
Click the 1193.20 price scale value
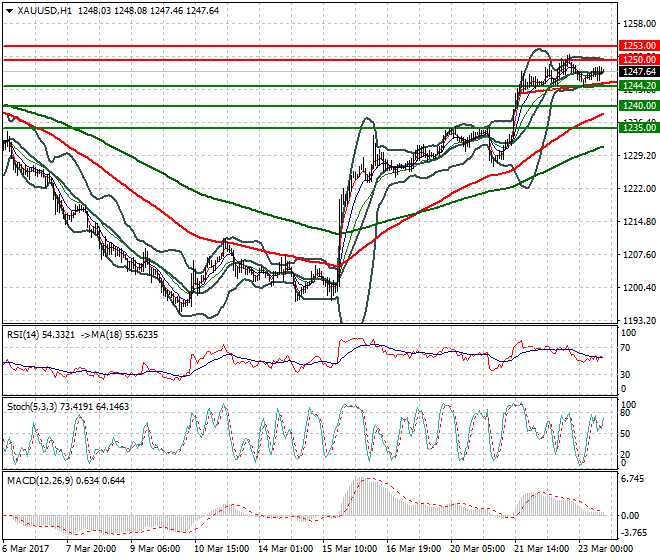click(639, 320)
